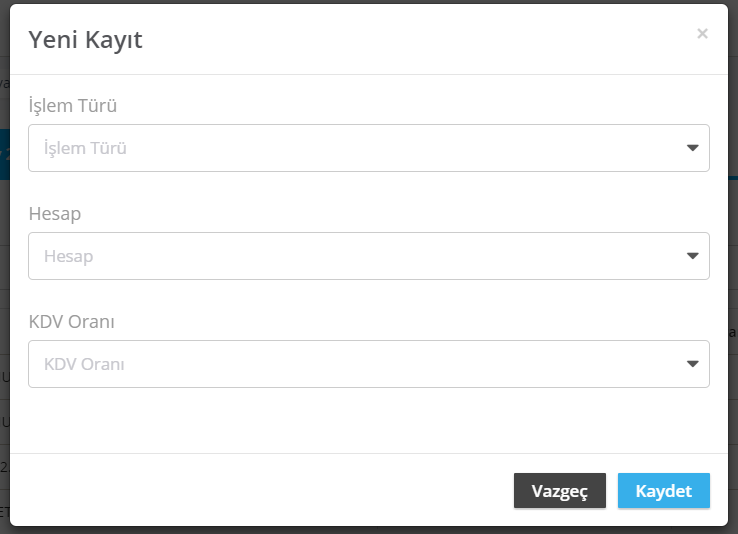Screen dimensions: 738x534
Task: Save the record with Kaydet button
Action: (x=664, y=491)
